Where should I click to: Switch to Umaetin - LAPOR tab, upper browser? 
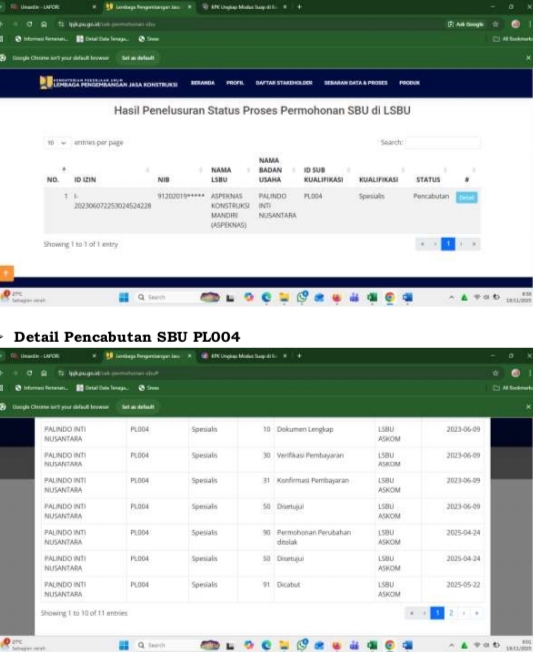40,7
